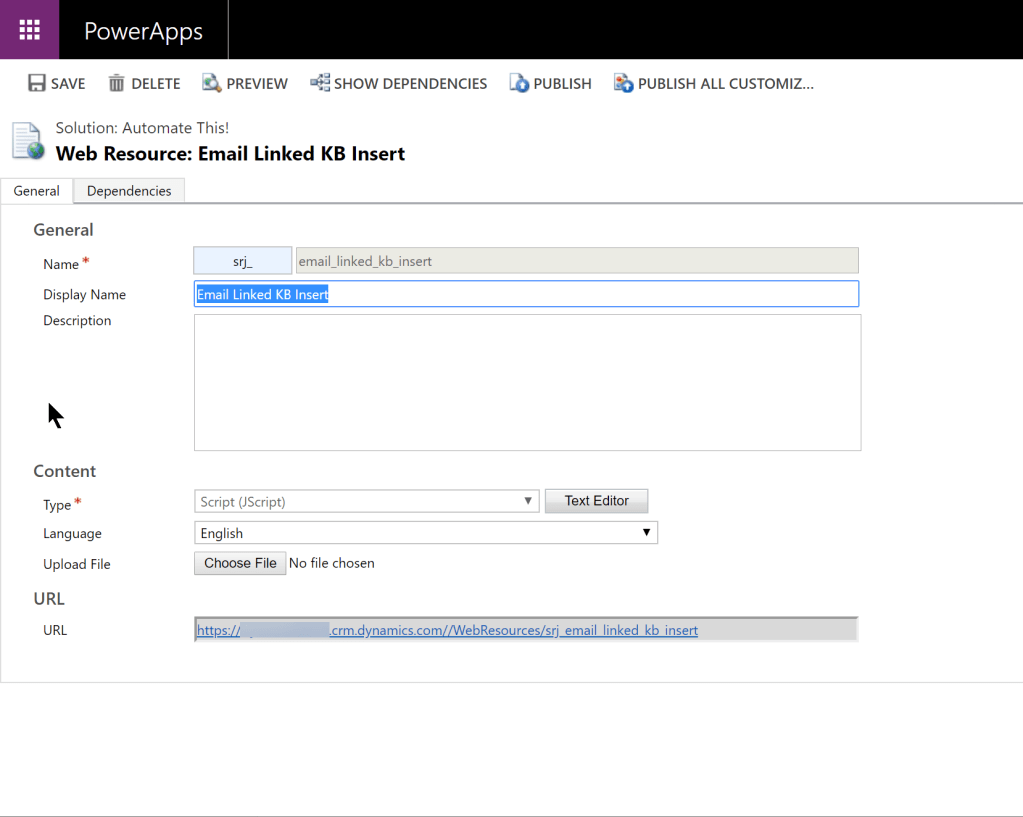Switch to the Dependencies tab

pos(129,191)
